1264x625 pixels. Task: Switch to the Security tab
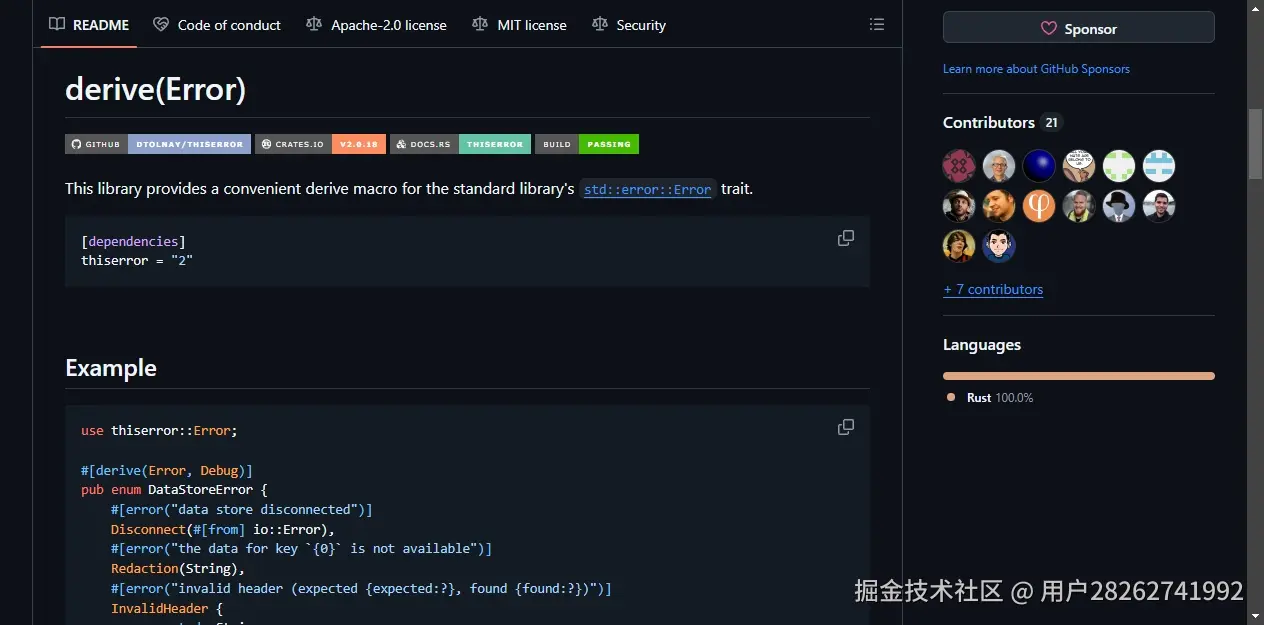629,25
